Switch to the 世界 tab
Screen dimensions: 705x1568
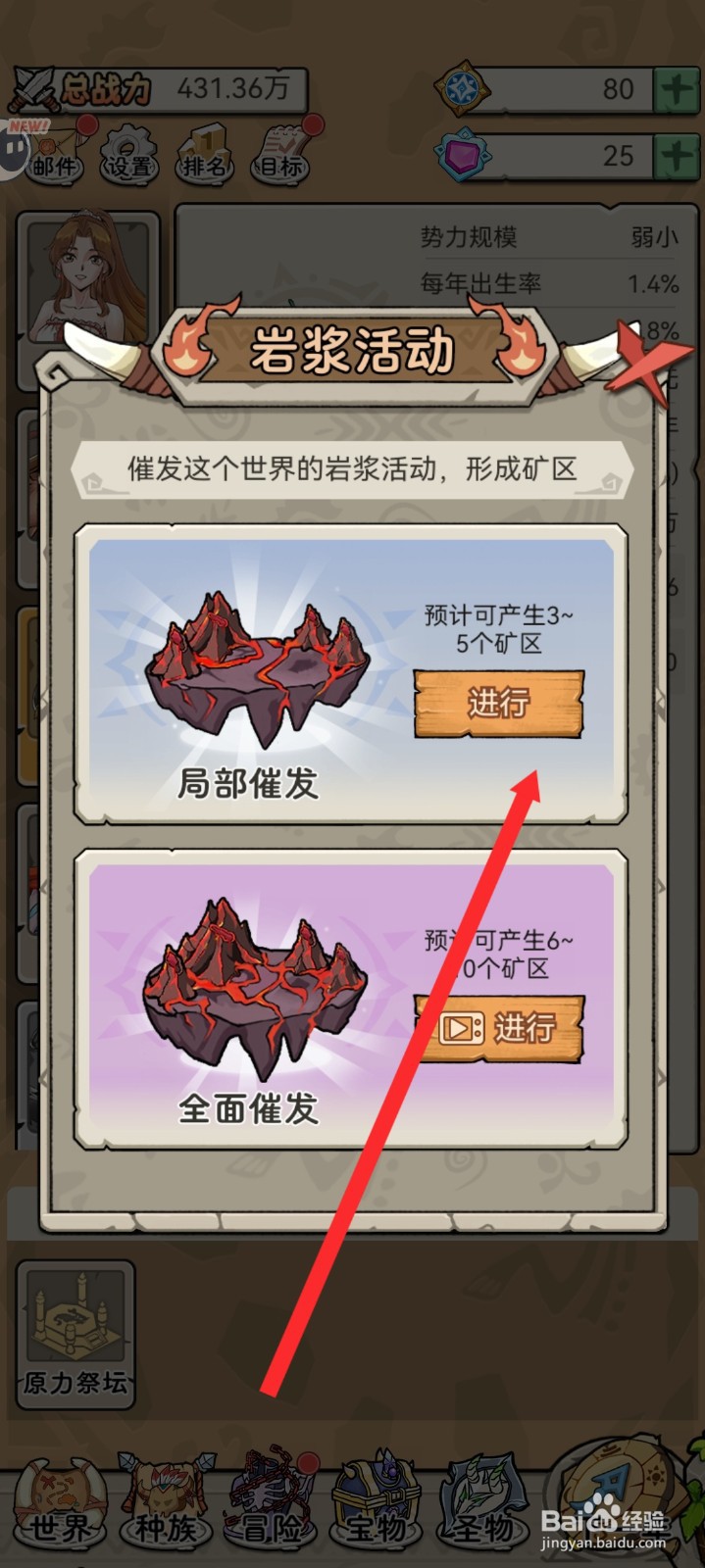pyautogui.click(x=61, y=1500)
